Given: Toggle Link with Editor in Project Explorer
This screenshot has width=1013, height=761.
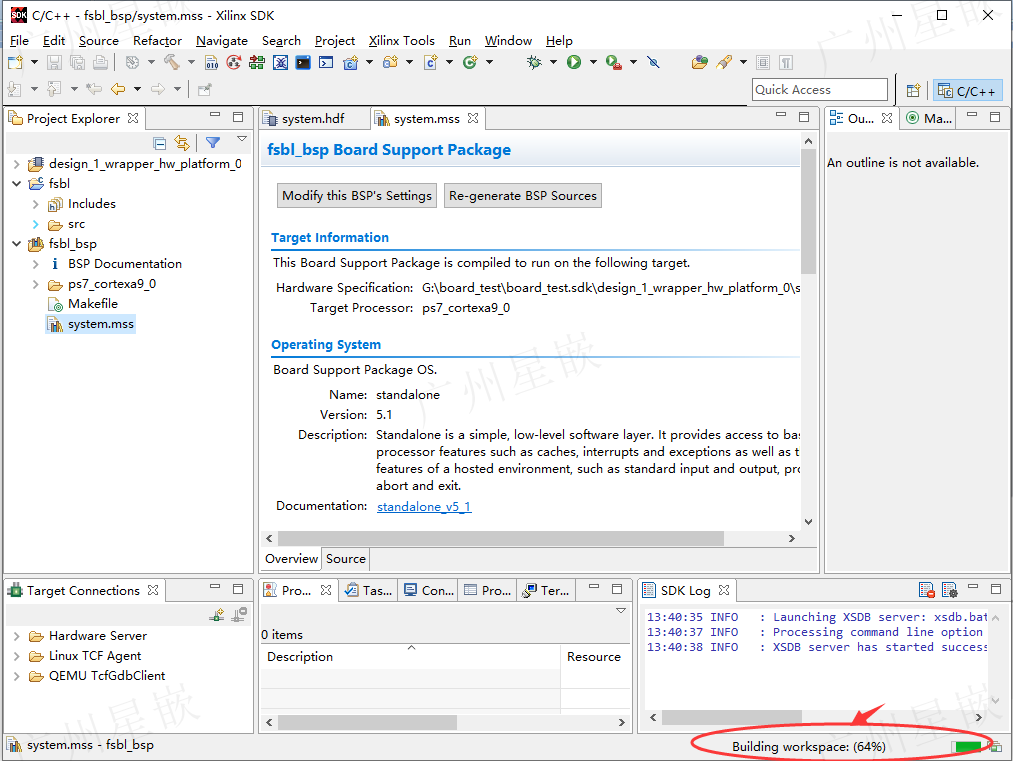Looking at the screenshot, I should [x=182, y=143].
